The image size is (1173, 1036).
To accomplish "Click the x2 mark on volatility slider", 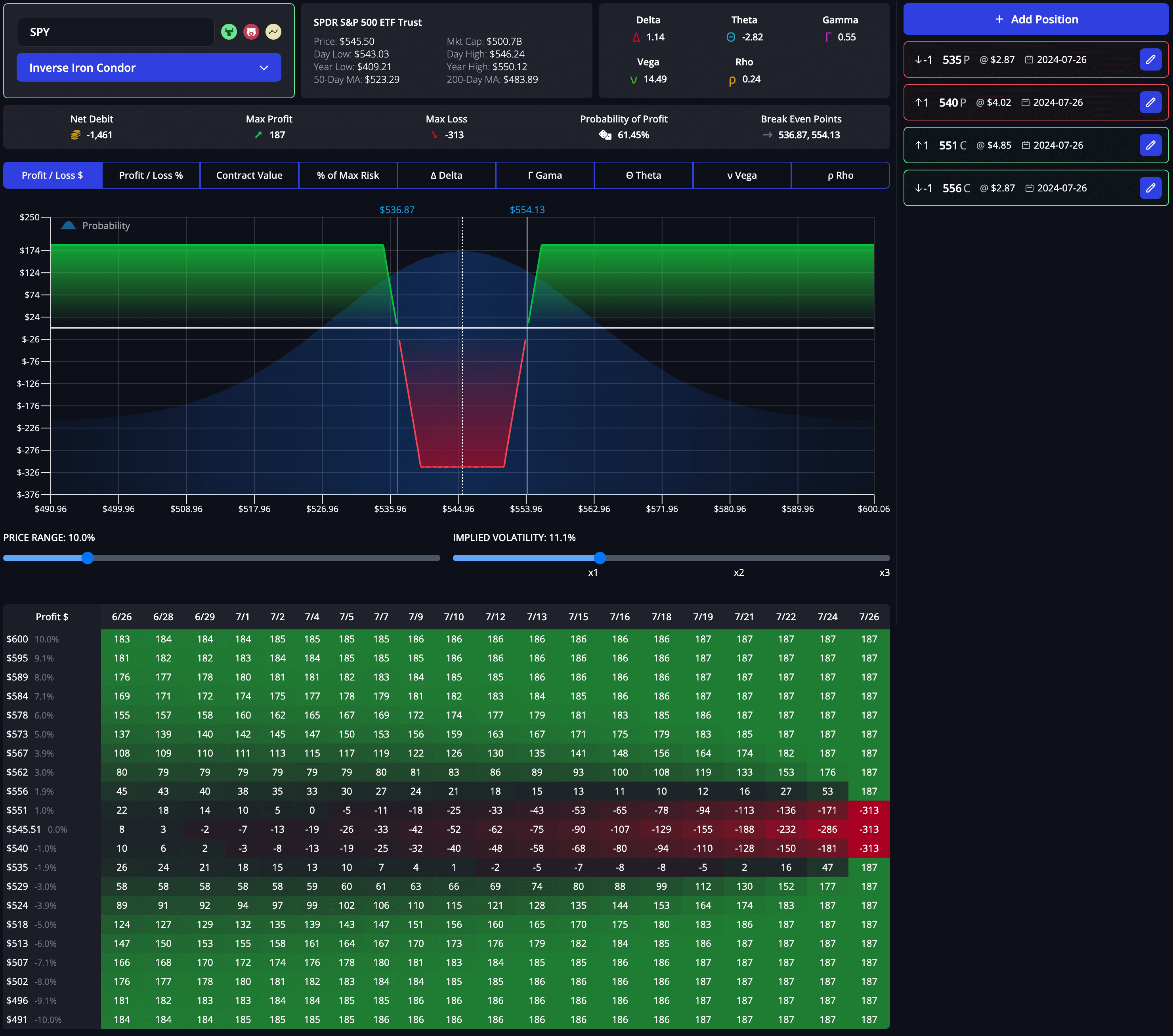I will [x=739, y=573].
